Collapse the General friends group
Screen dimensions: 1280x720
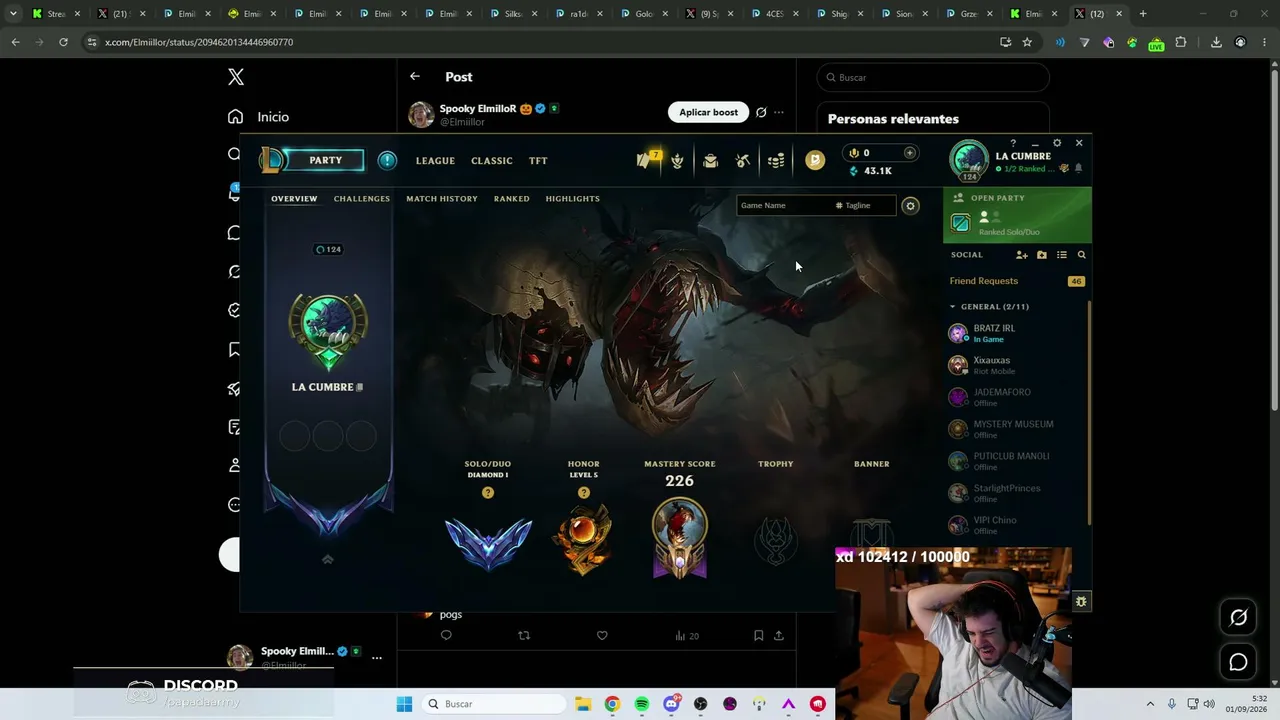pyautogui.click(x=952, y=307)
